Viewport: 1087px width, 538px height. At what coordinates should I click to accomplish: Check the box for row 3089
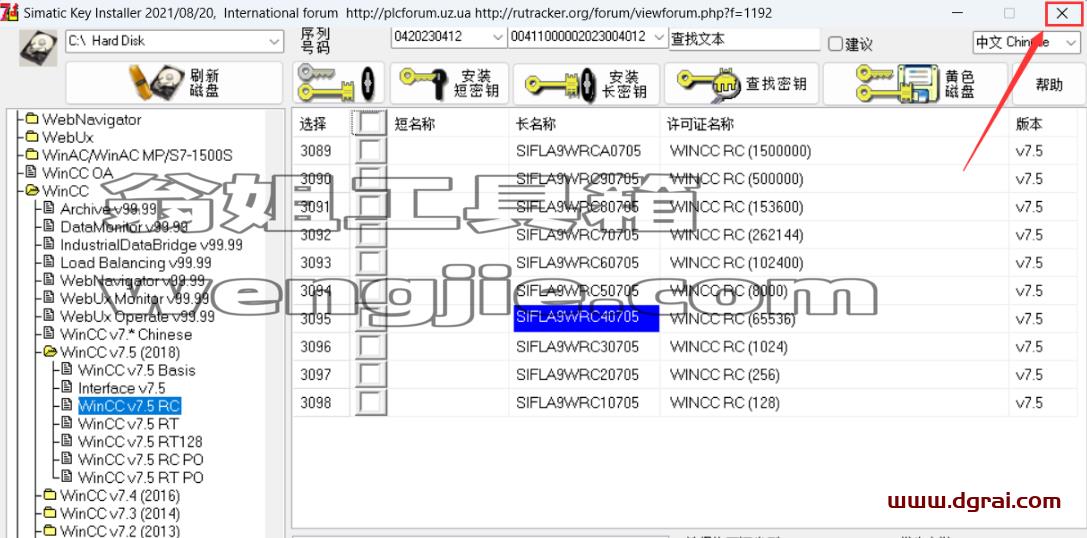tap(370, 151)
